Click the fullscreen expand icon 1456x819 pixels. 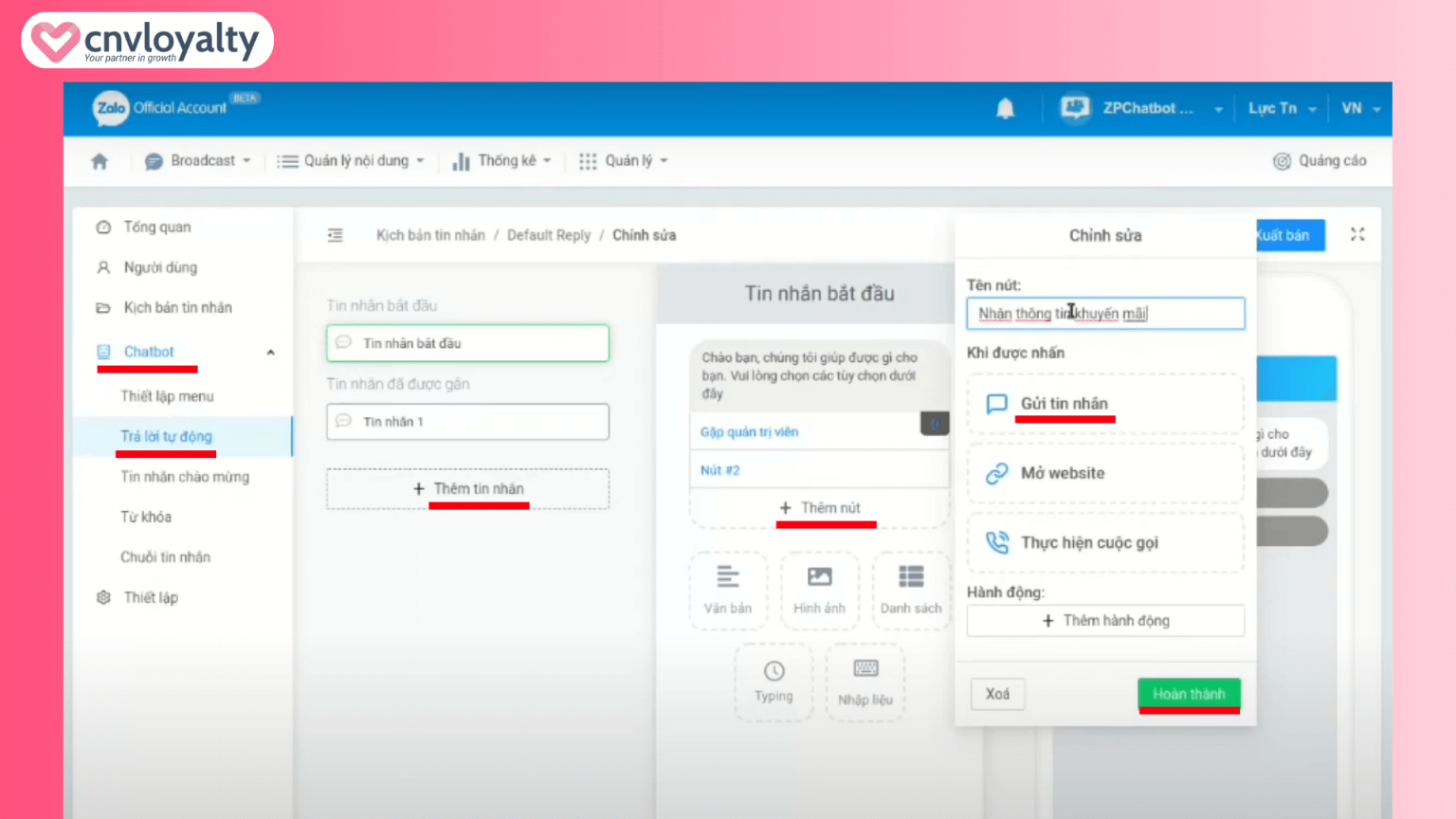pyautogui.click(x=1357, y=234)
